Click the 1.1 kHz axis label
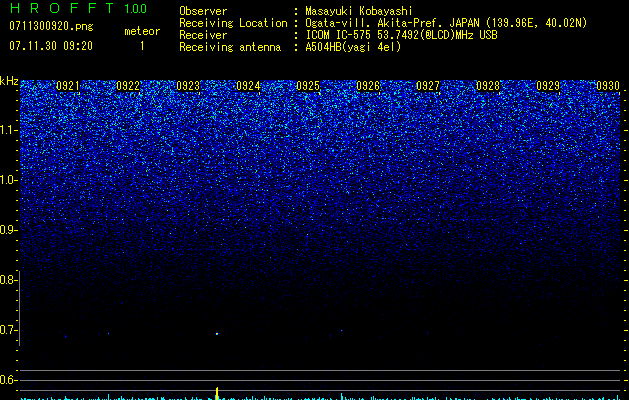 (8, 130)
